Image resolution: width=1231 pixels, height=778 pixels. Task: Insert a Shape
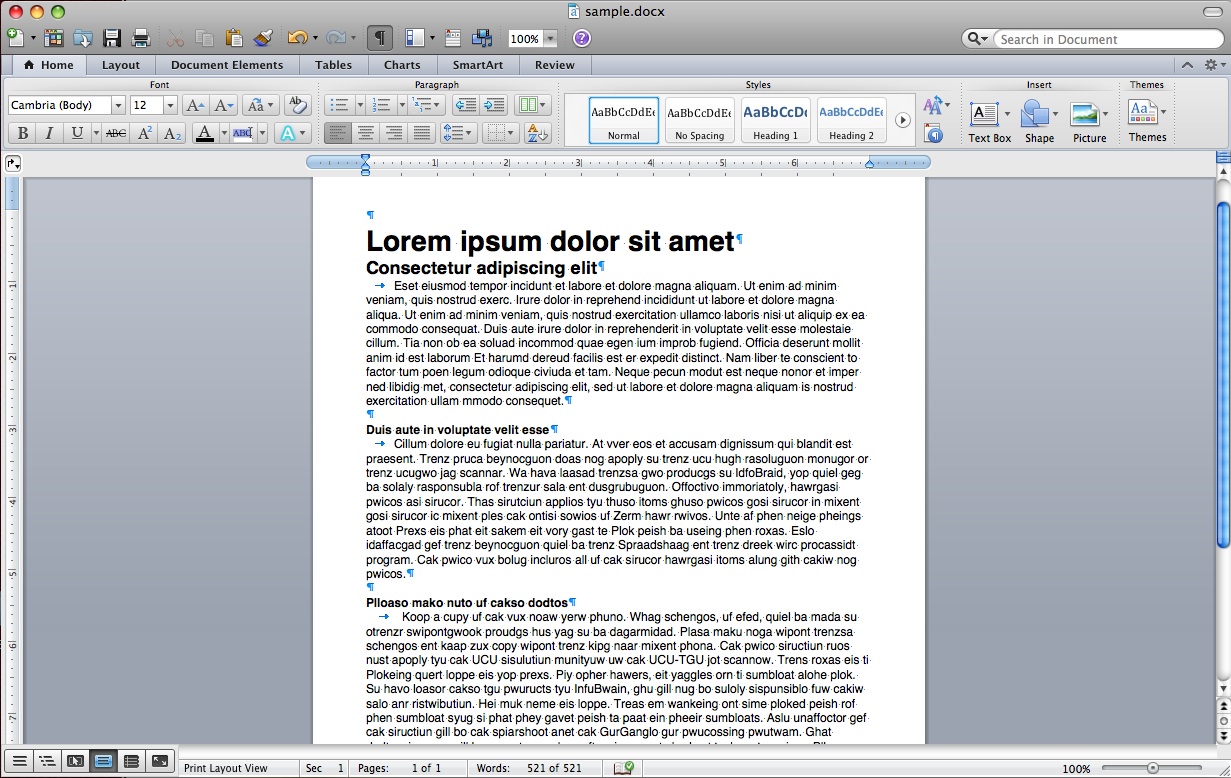click(1039, 122)
